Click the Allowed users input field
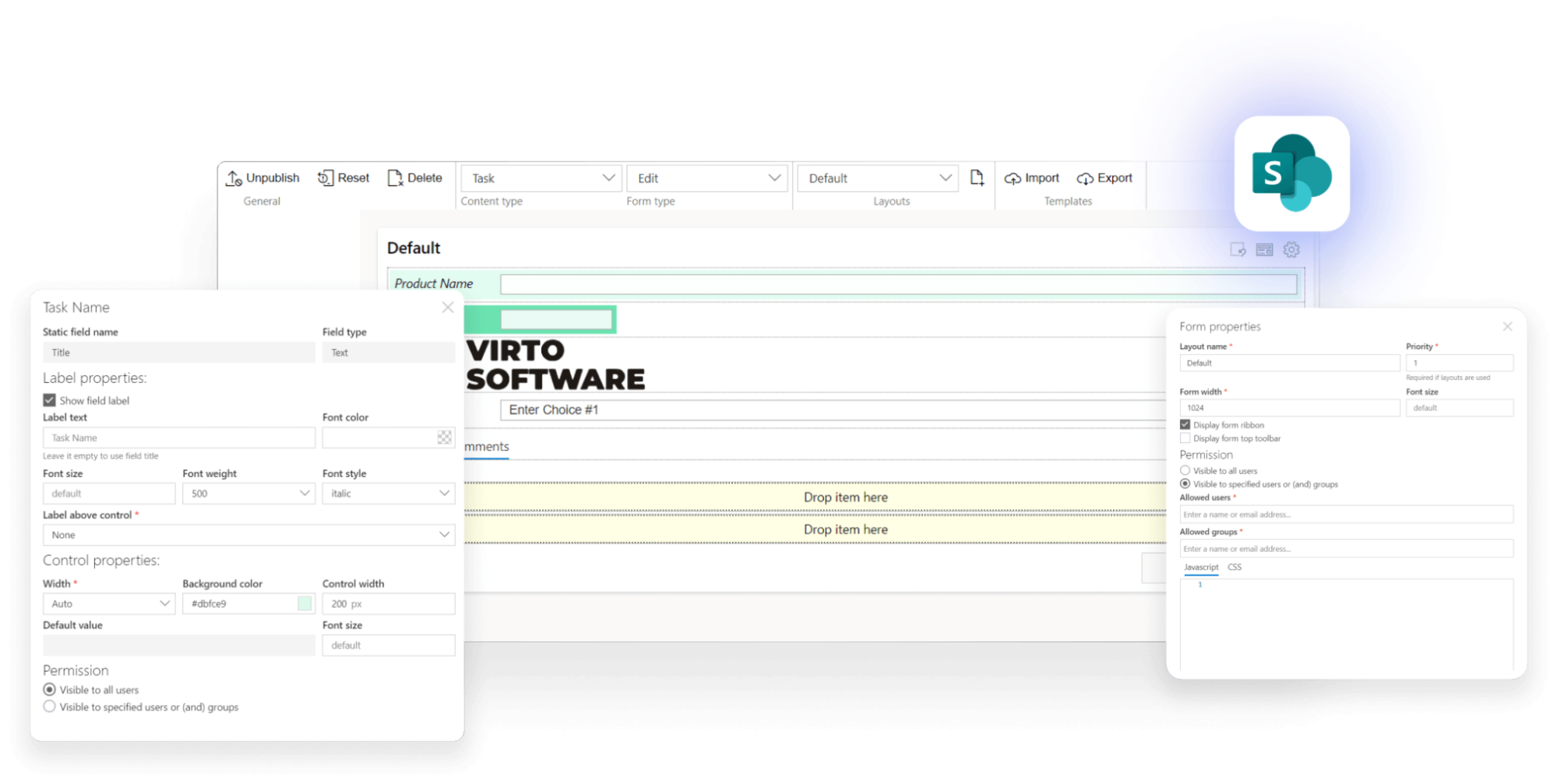The height and width of the screenshot is (784, 1557). click(x=1345, y=515)
